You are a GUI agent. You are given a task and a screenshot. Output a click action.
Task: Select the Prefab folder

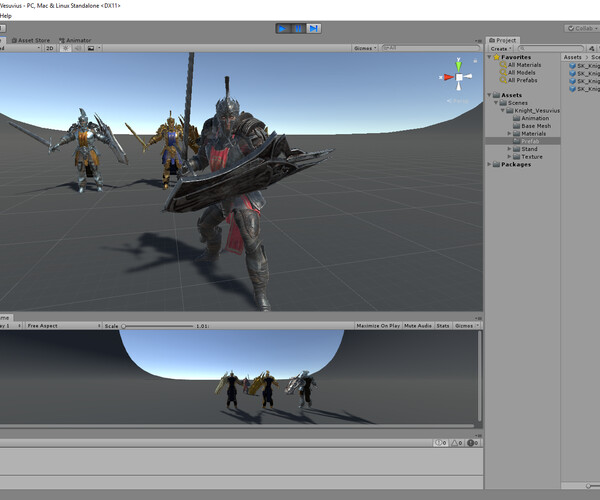coord(523,141)
